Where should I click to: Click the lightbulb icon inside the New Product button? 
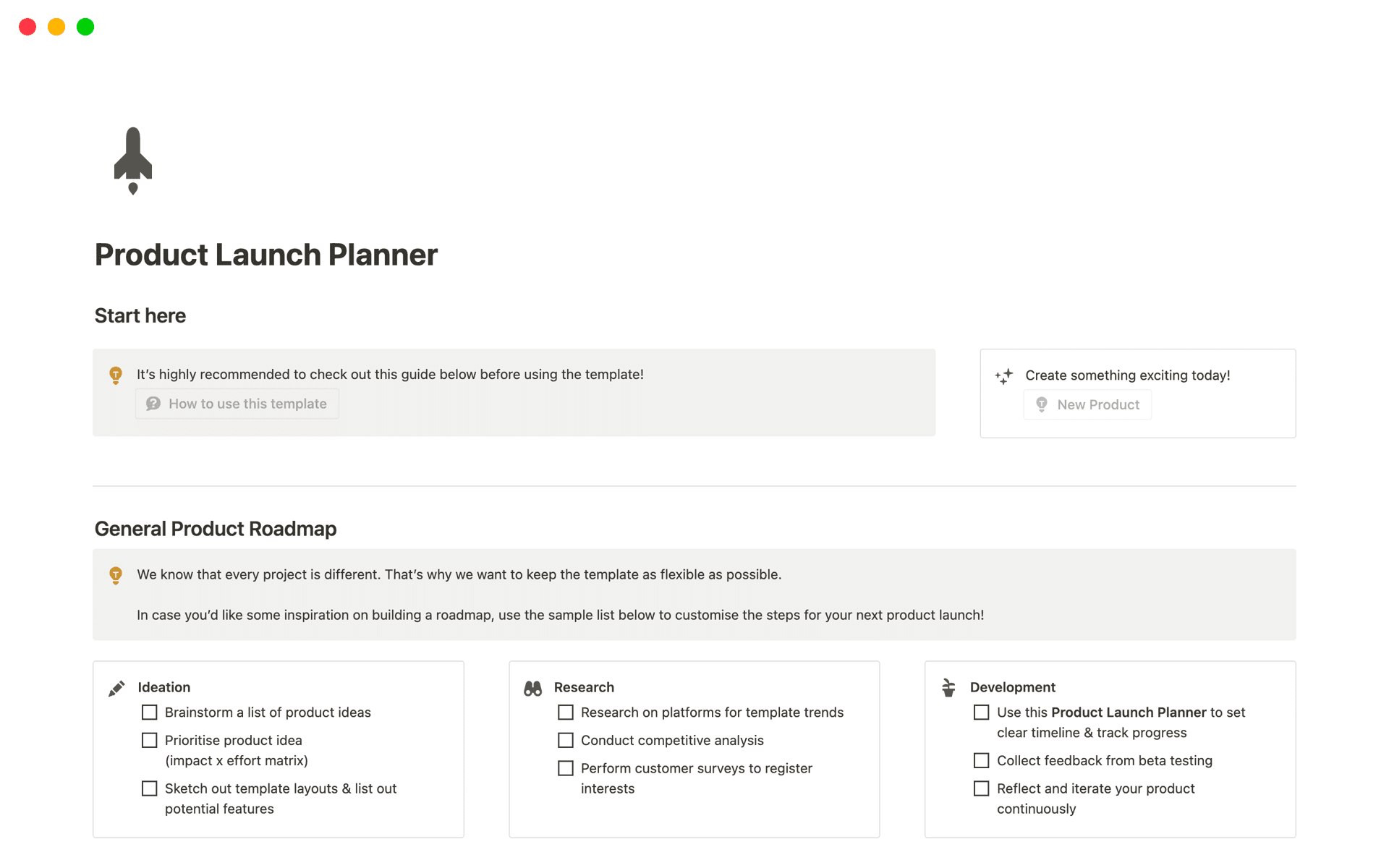[x=1042, y=404]
